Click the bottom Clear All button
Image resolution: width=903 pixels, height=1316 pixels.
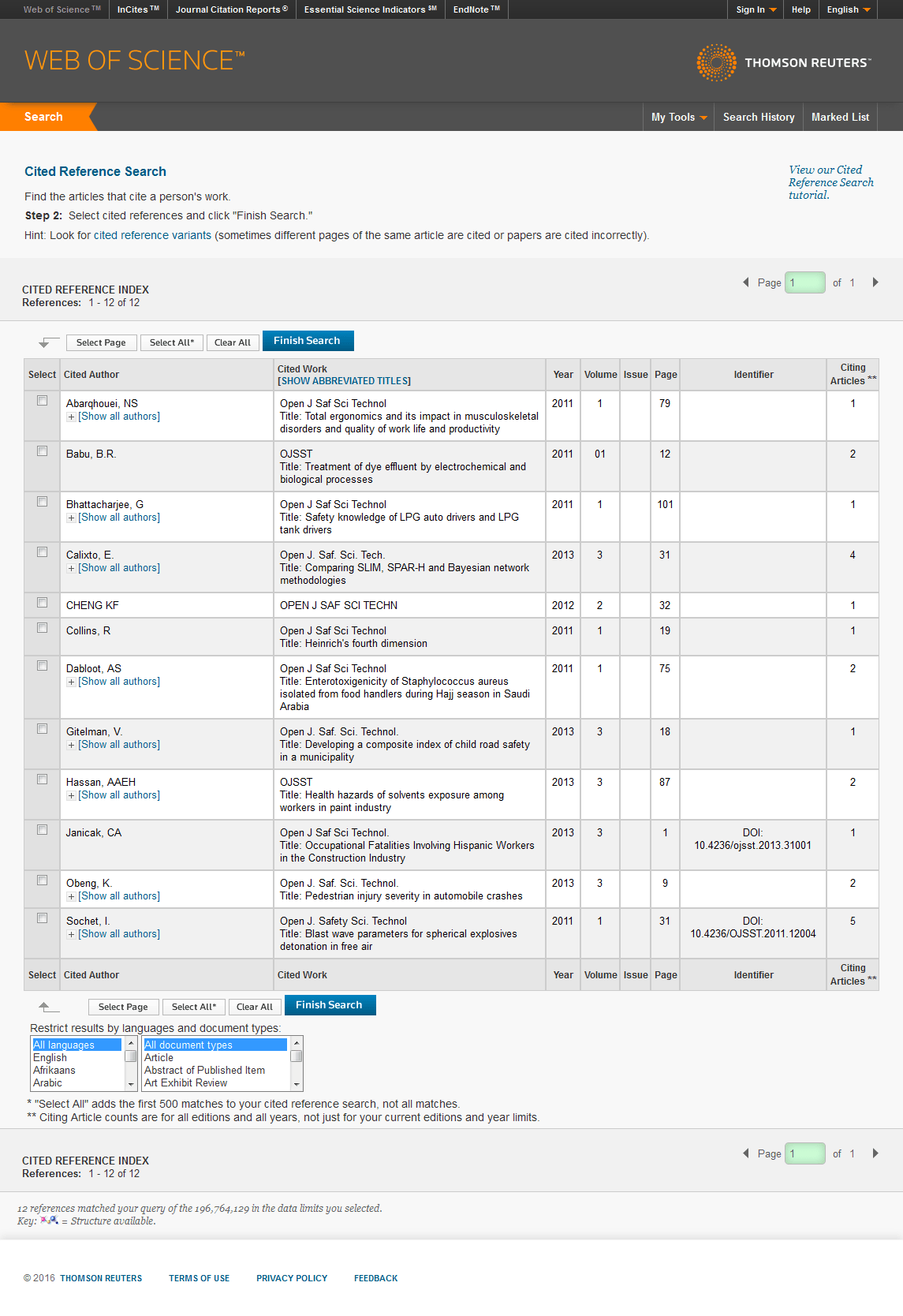pyautogui.click(x=255, y=1007)
